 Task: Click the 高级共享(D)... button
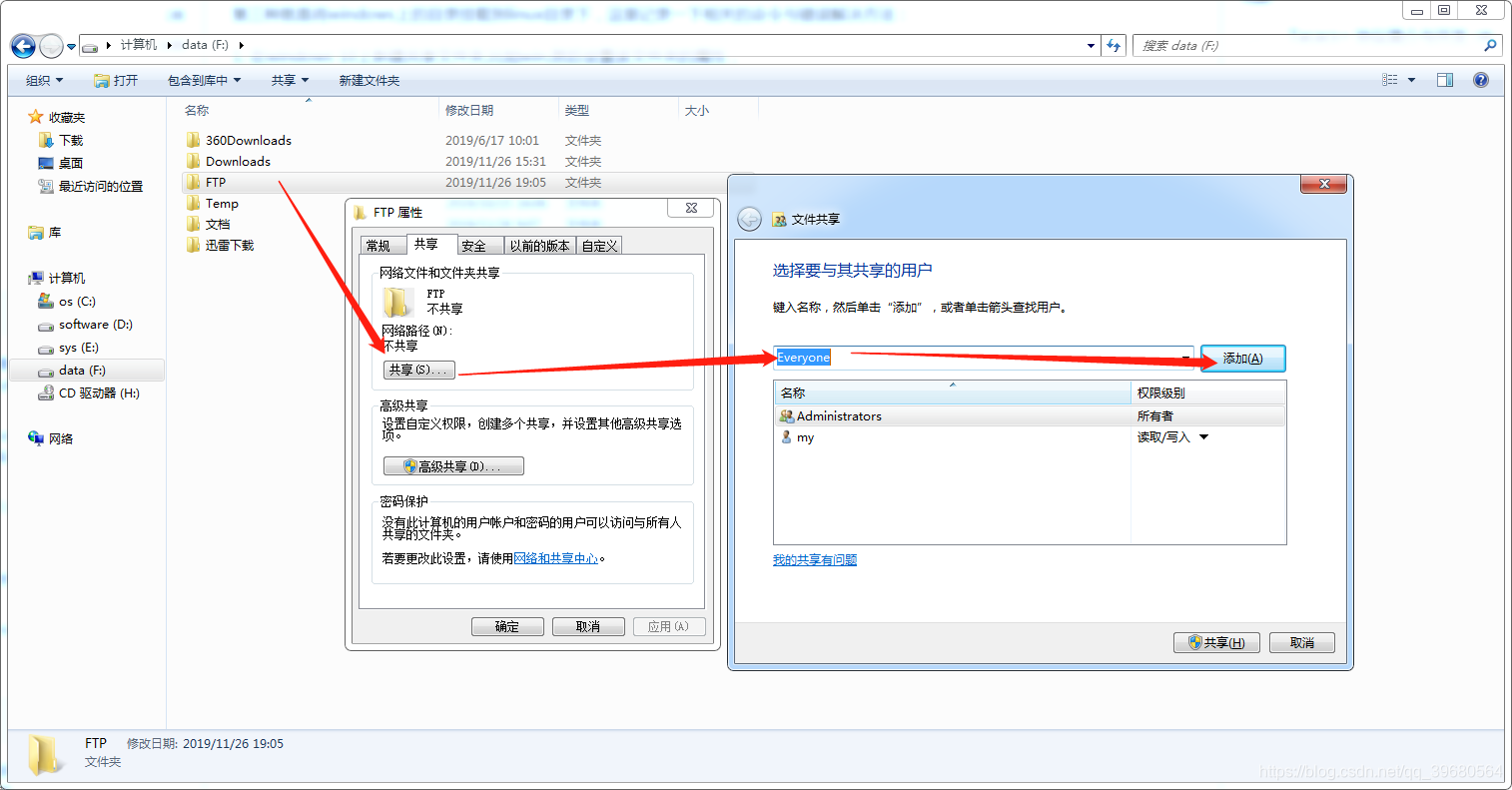tap(454, 466)
